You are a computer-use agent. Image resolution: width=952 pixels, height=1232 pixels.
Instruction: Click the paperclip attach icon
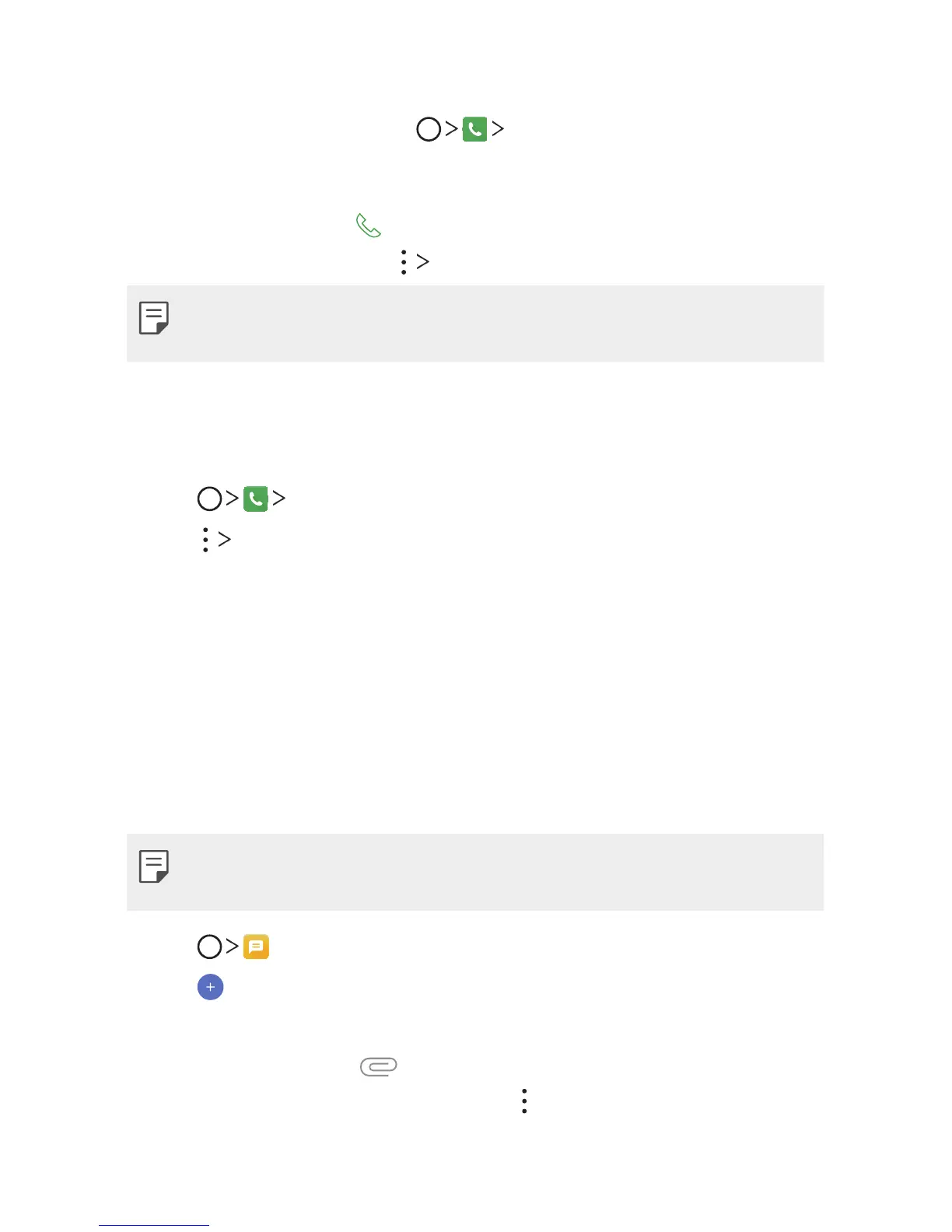(x=379, y=1066)
